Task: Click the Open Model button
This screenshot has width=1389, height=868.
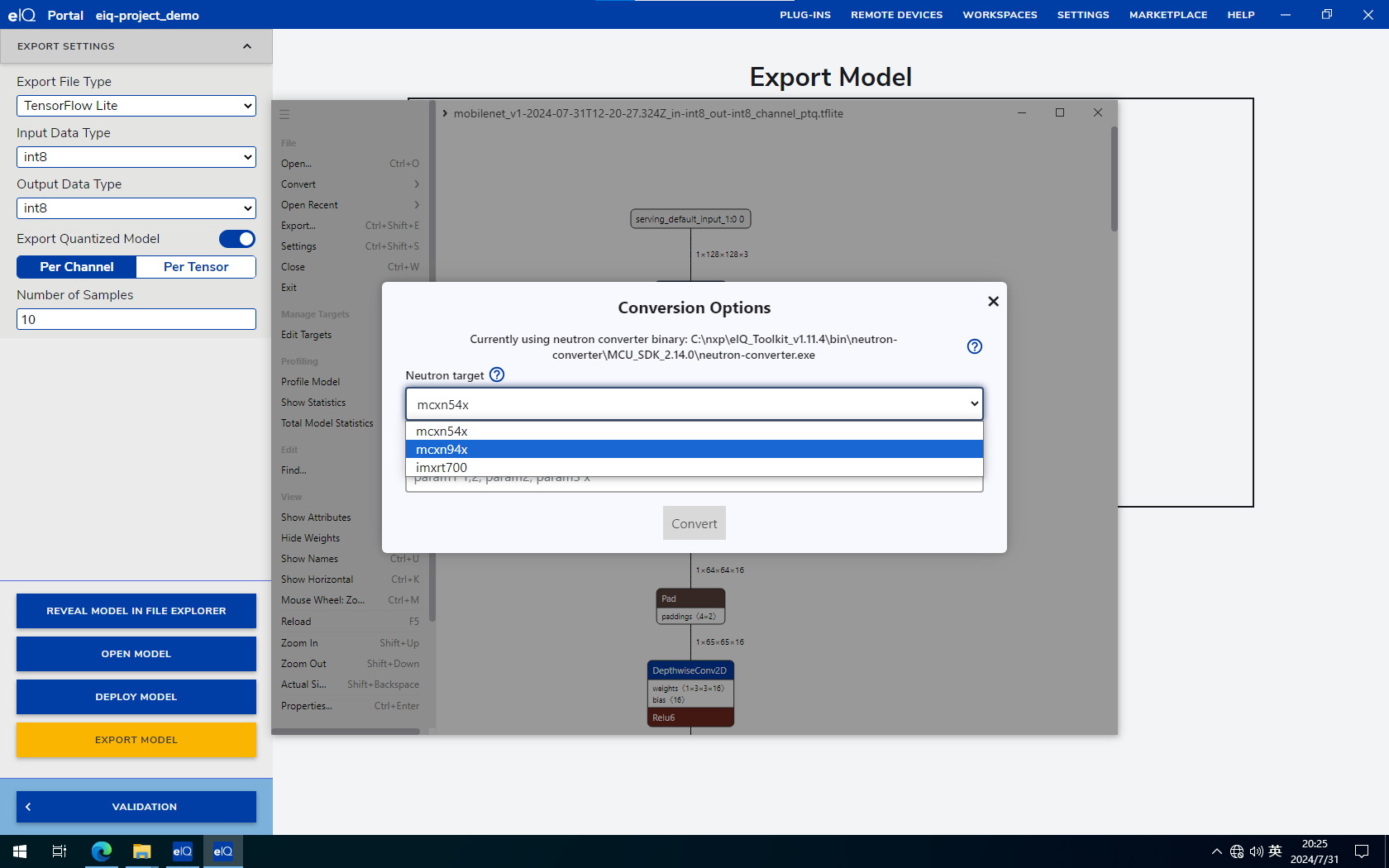Action: point(136,654)
